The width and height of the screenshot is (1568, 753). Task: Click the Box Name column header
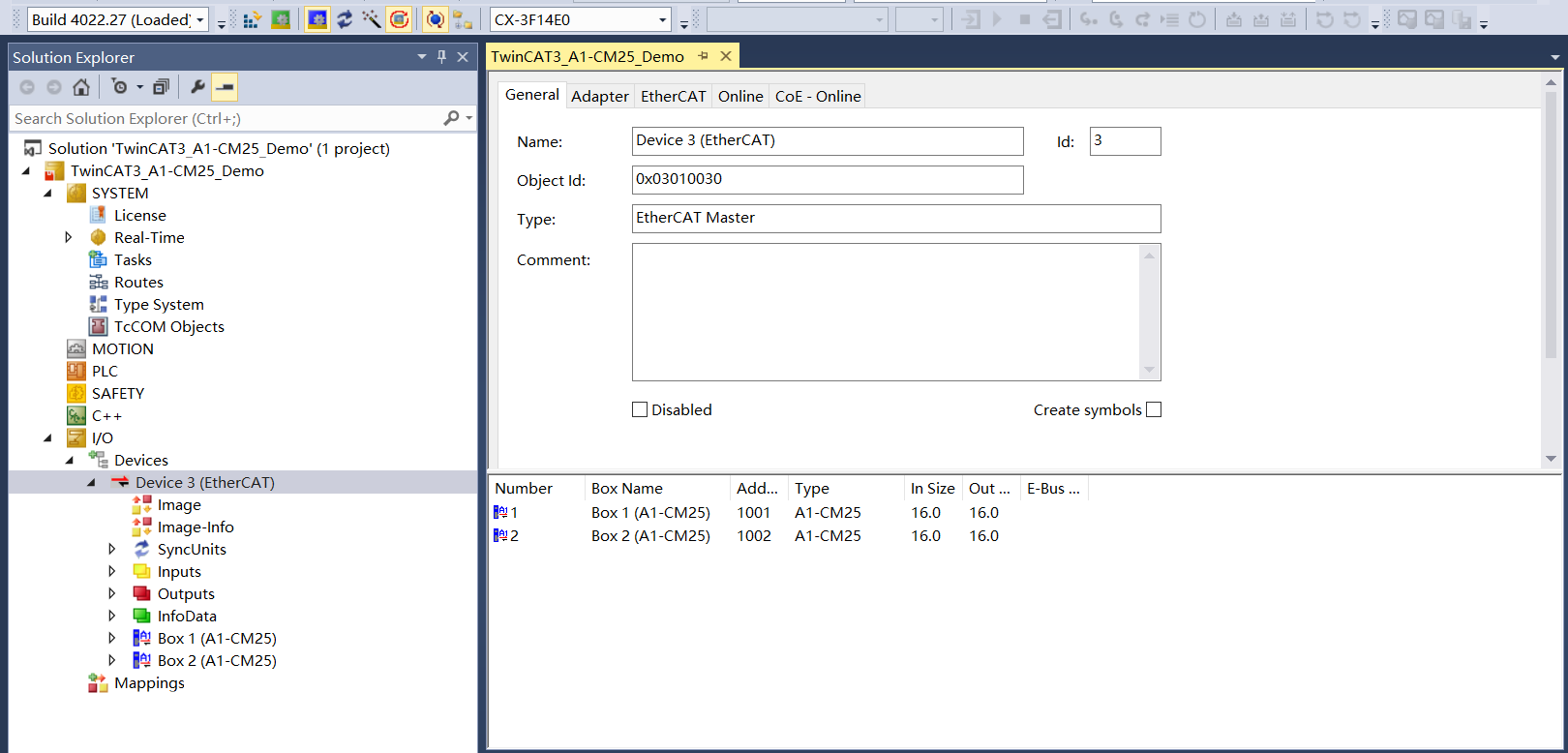657,488
